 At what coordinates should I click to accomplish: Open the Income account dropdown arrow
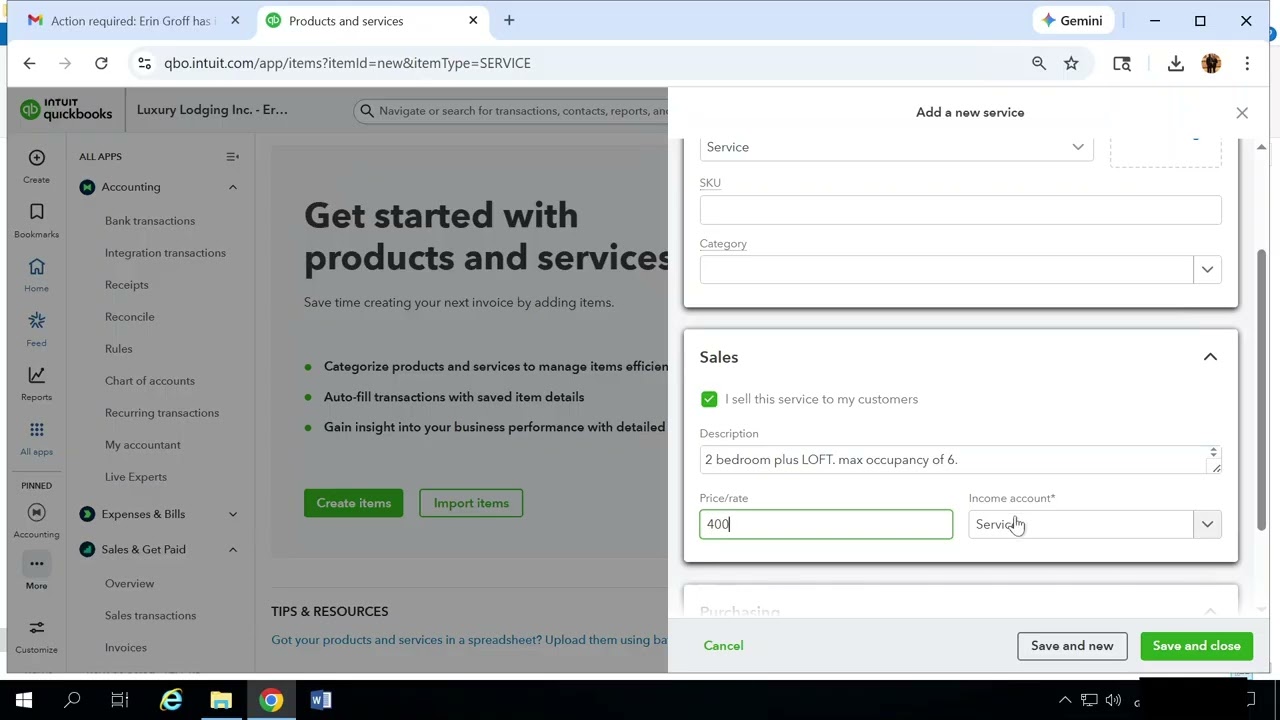coord(1207,525)
